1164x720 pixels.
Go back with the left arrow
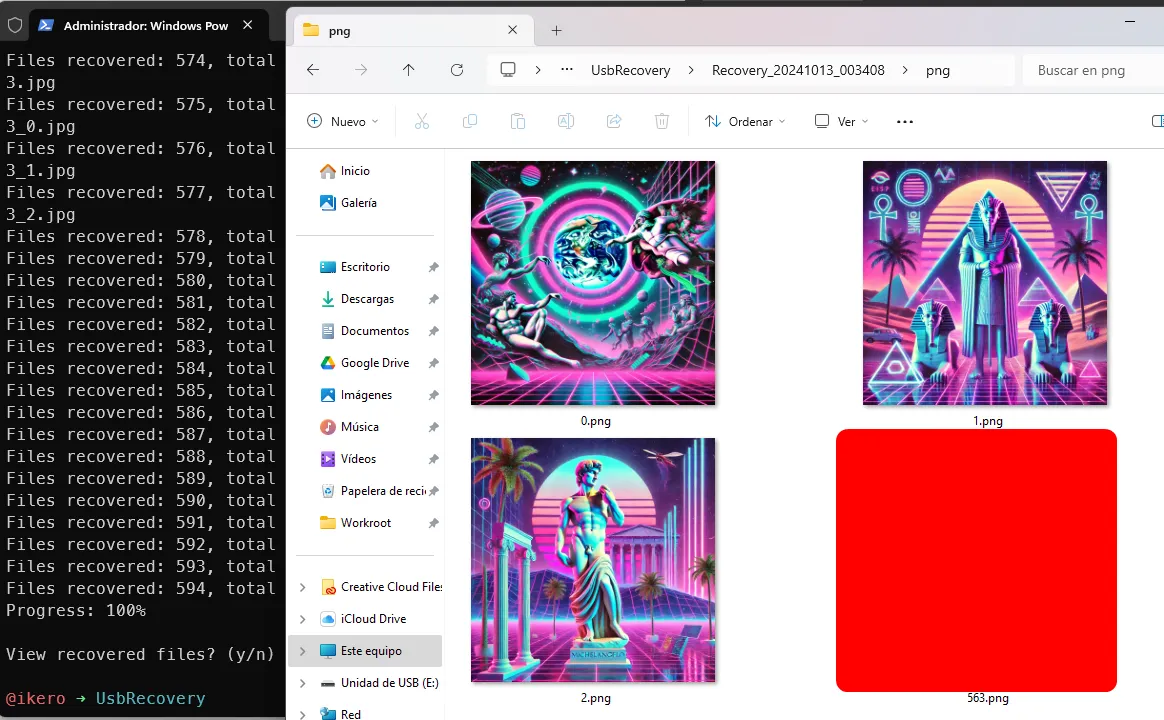coord(313,70)
